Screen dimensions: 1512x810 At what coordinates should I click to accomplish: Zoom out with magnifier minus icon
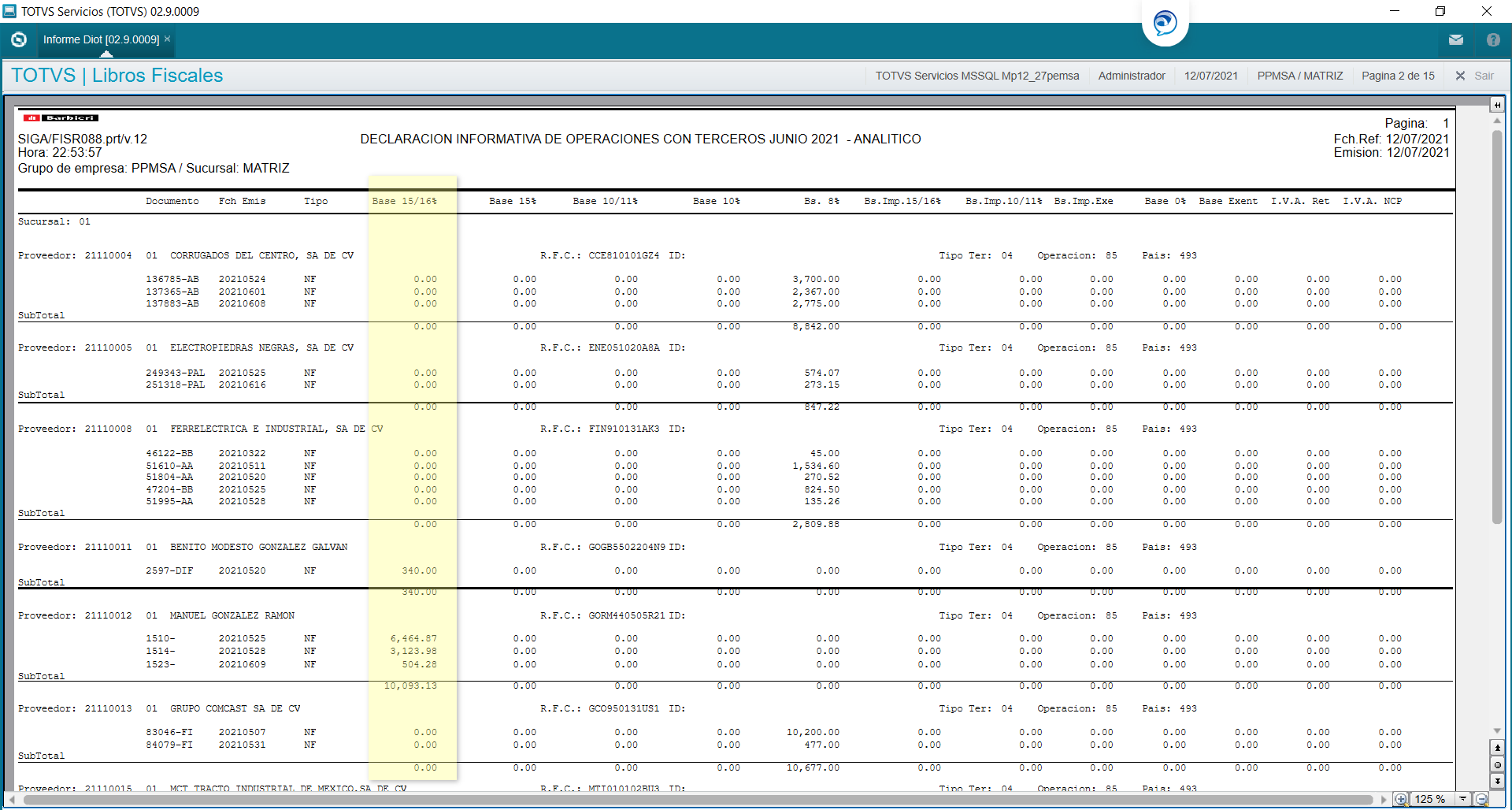pos(1481,799)
